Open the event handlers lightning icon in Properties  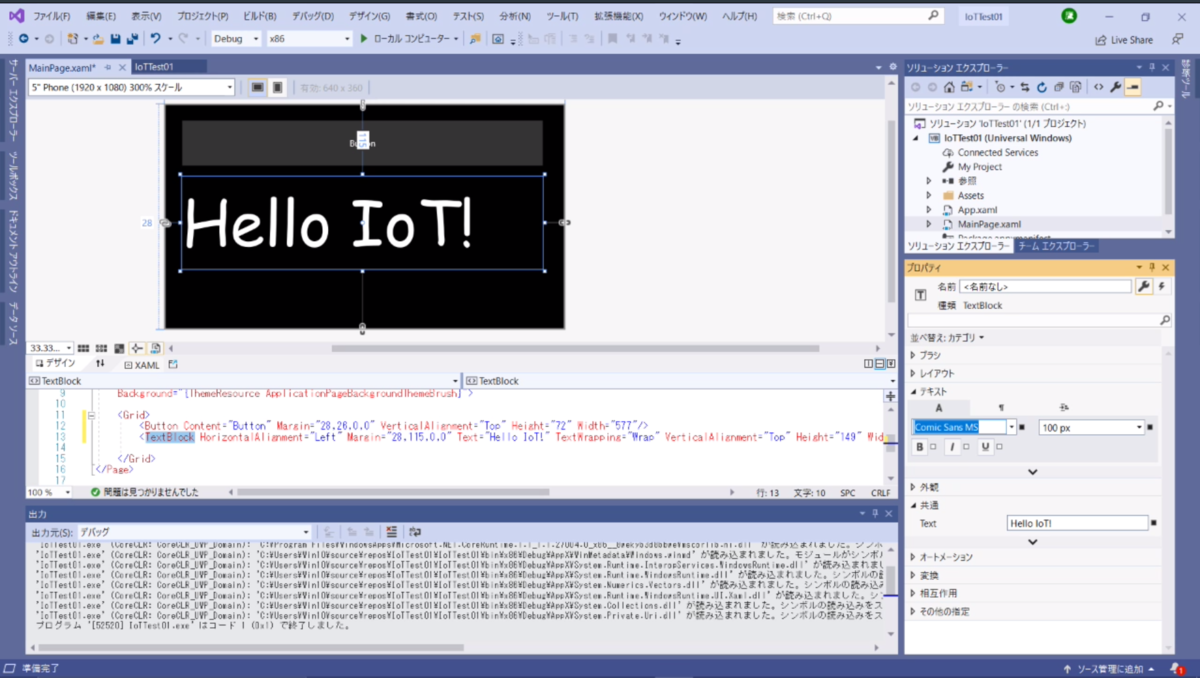click(x=1162, y=286)
